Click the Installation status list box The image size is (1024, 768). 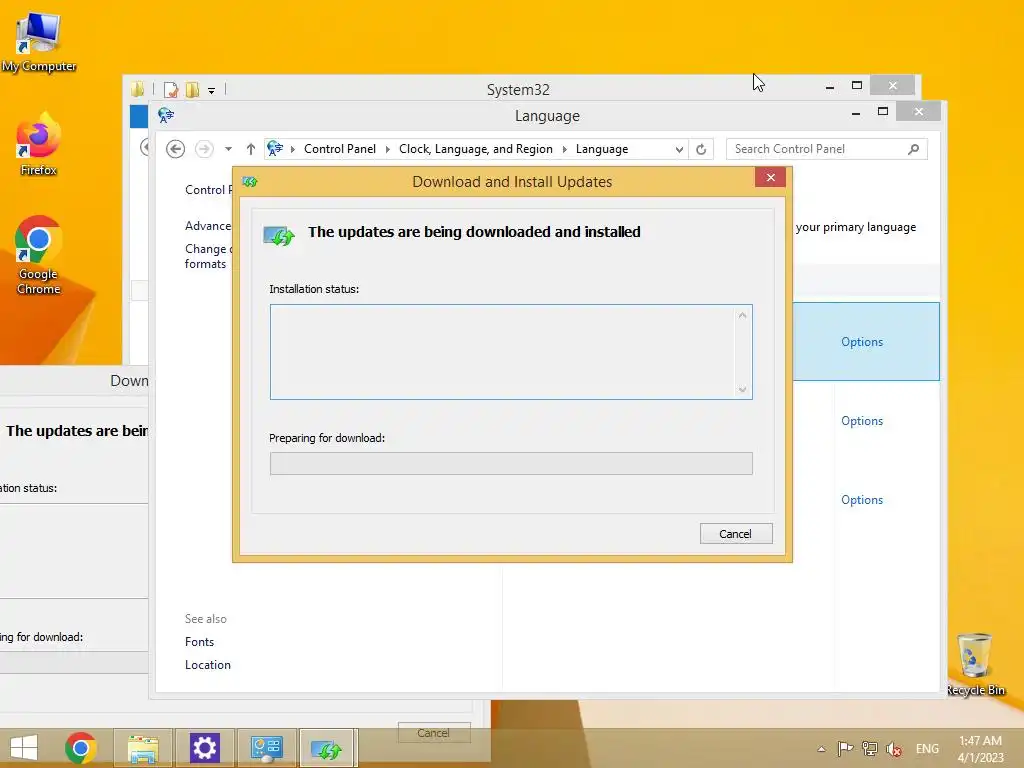point(511,352)
